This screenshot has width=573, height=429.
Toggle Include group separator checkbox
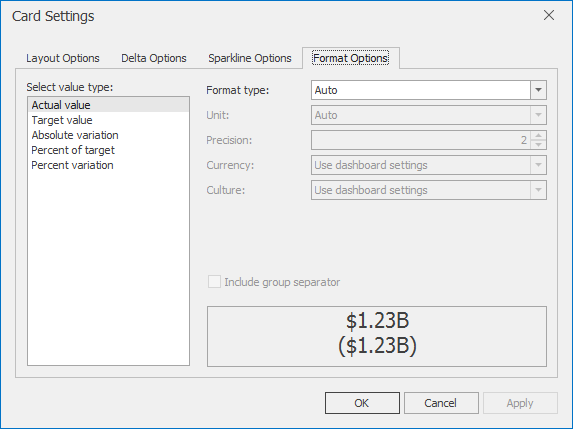pyautogui.click(x=214, y=282)
